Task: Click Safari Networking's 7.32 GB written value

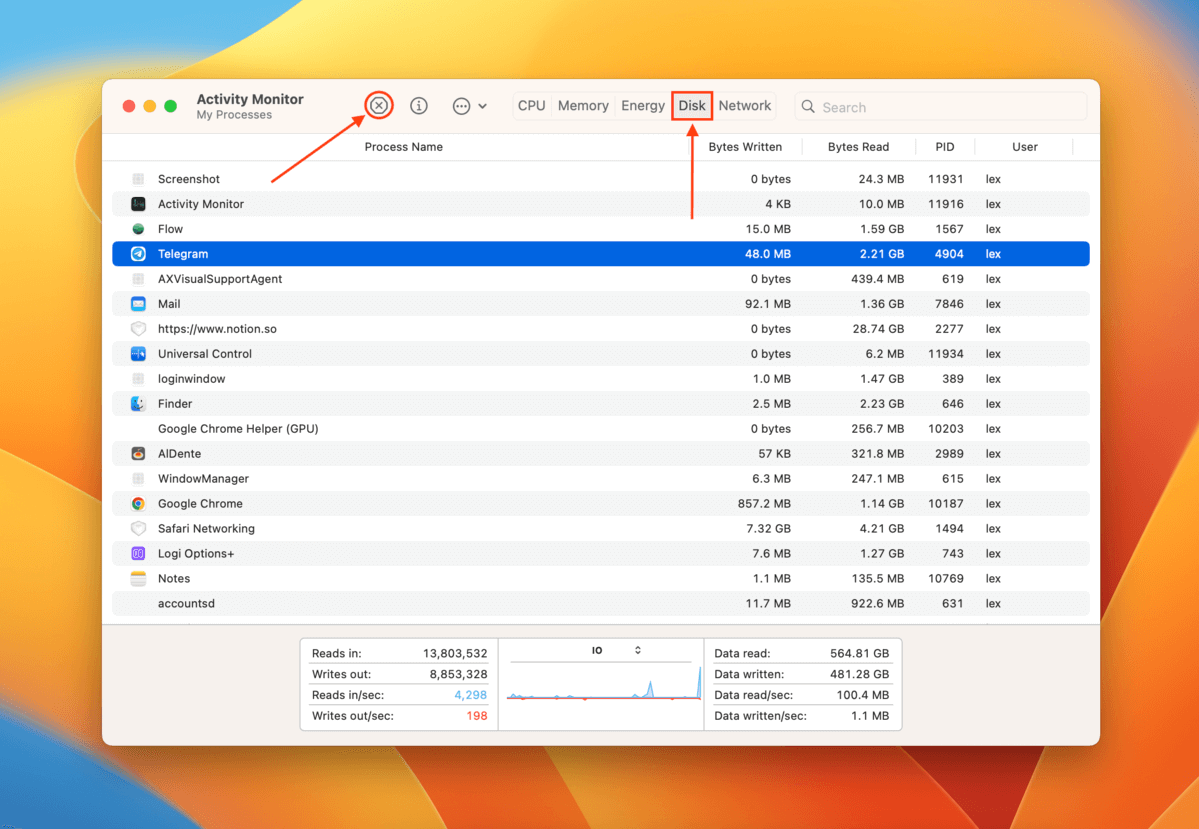Action: 768,528
